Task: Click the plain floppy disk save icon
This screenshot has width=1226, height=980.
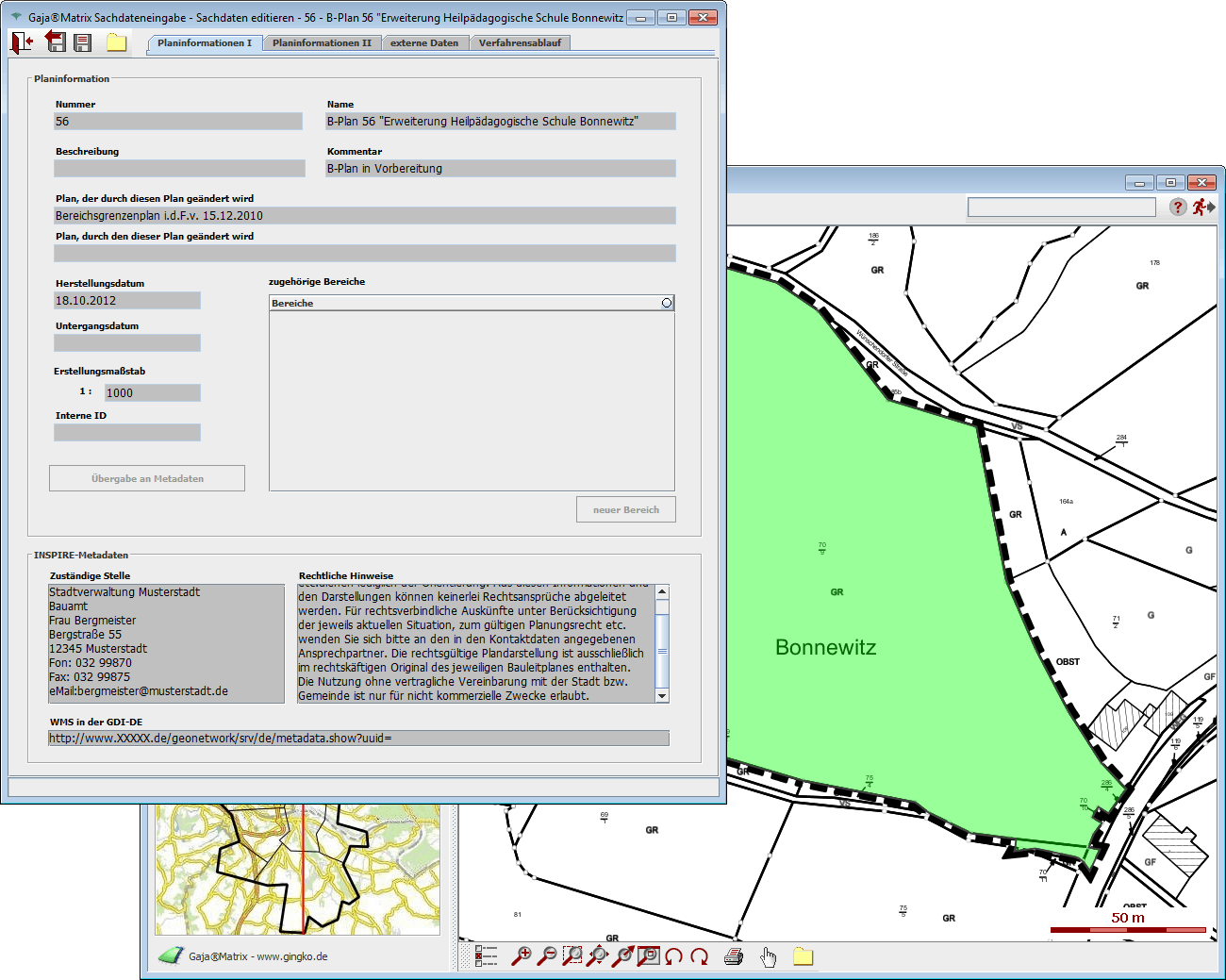Action: coord(83,42)
